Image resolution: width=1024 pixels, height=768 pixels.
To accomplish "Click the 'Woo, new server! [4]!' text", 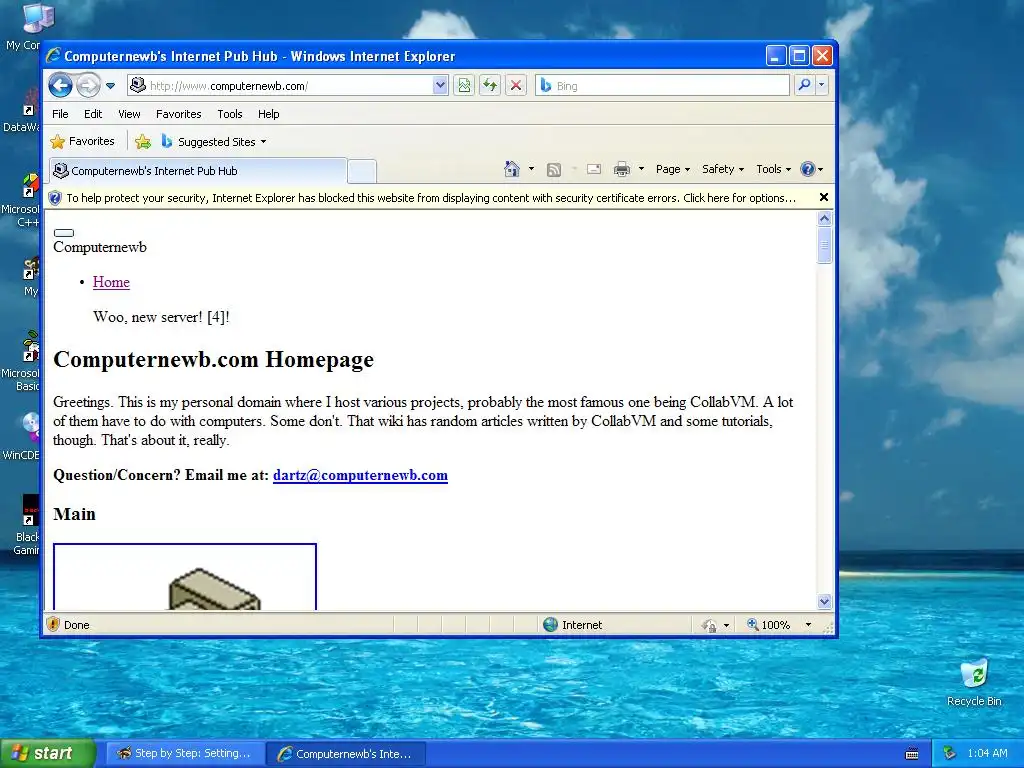I will [161, 317].
